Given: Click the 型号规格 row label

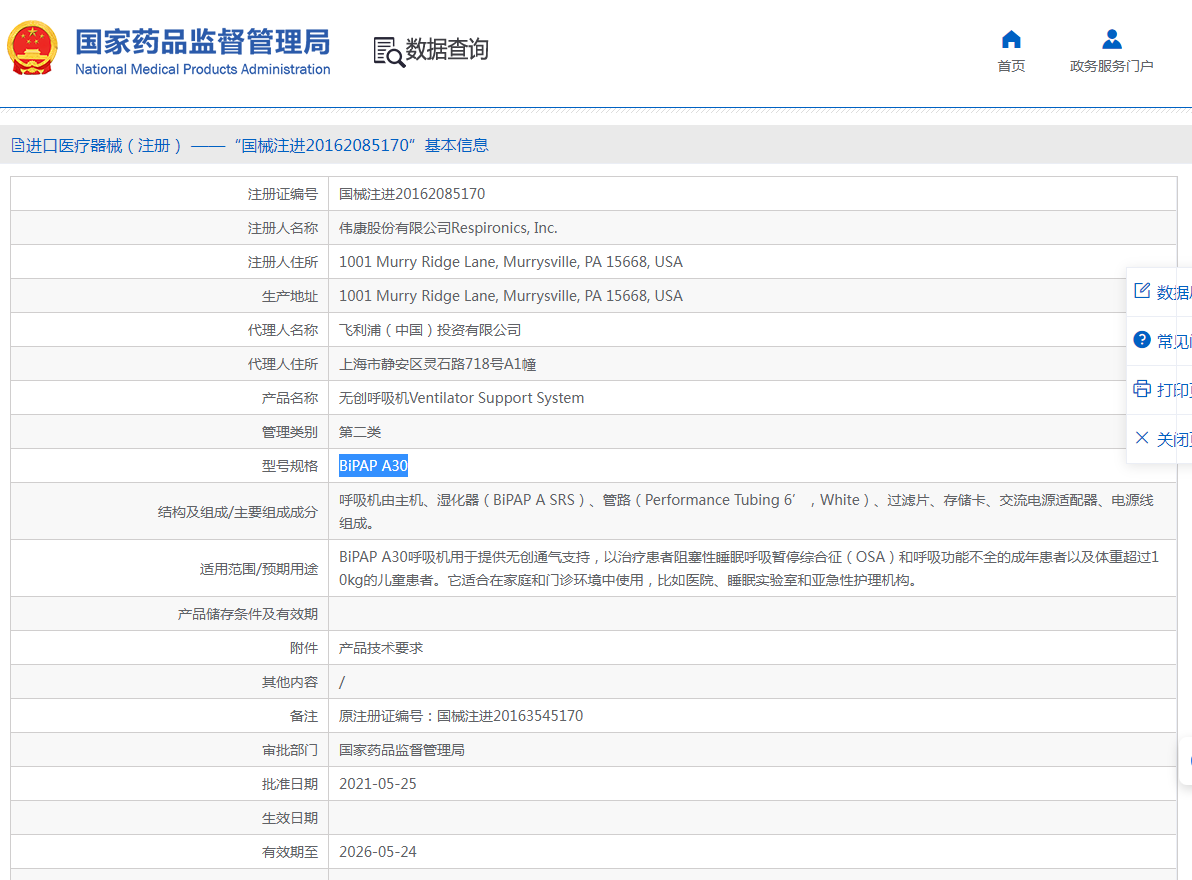Looking at the screenshot, I should point(290,466).
